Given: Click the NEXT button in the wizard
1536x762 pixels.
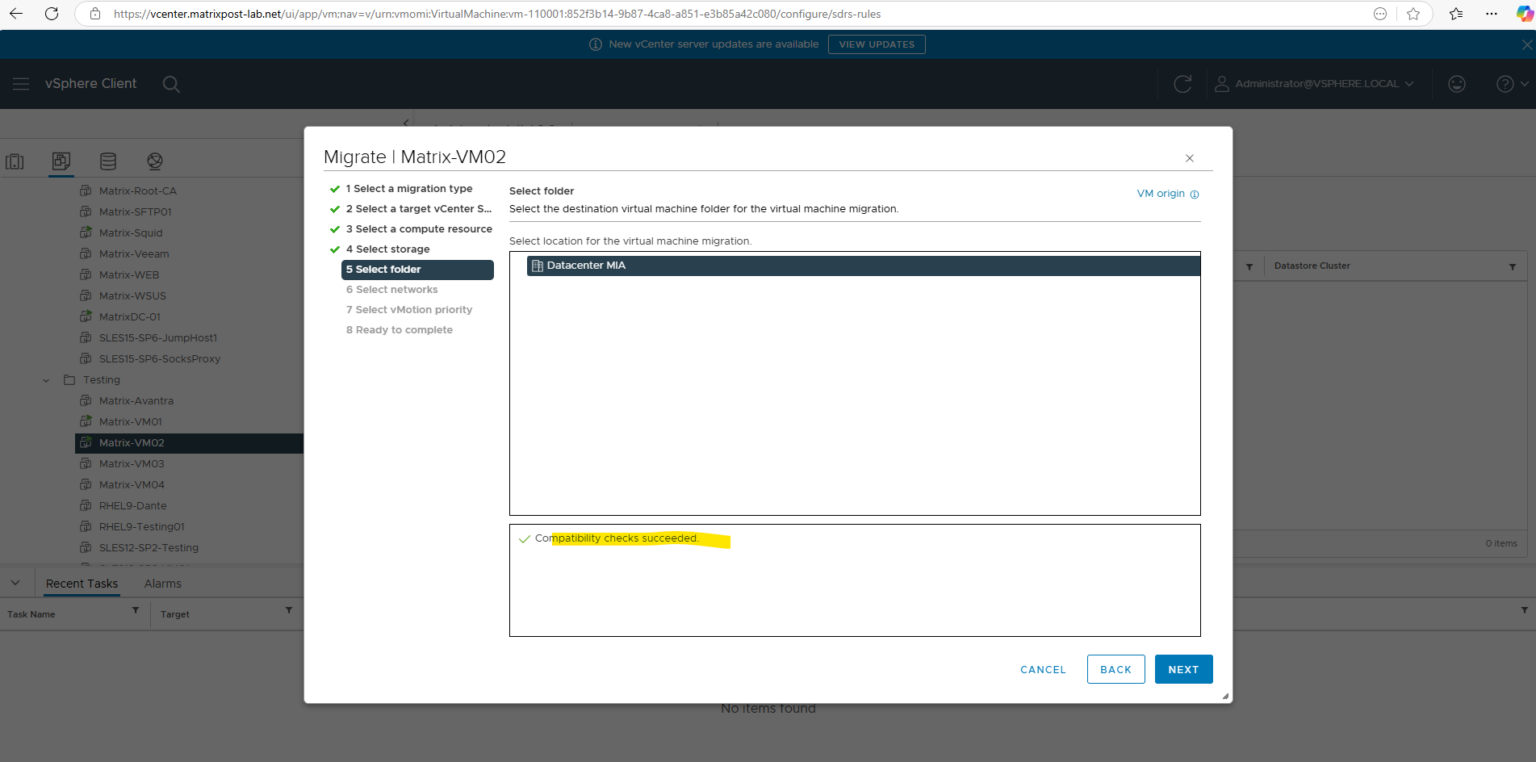Looking at the screenshot, I should point(1183,669).
